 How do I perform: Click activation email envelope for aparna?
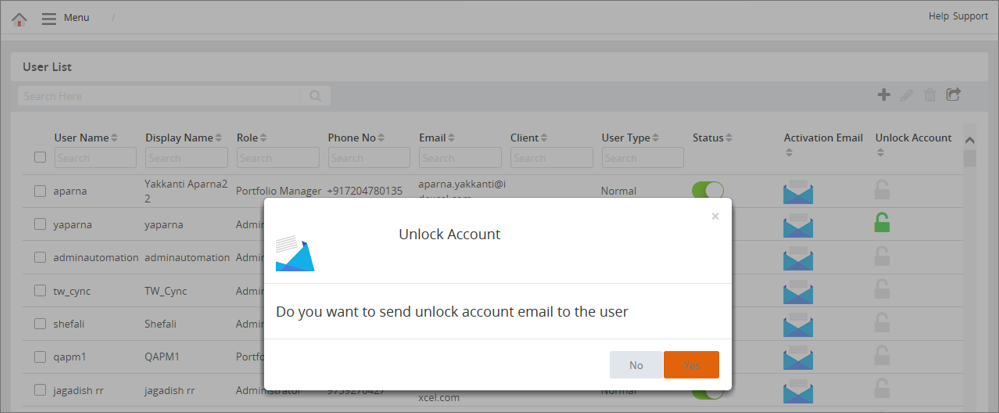tap(798, 191)
